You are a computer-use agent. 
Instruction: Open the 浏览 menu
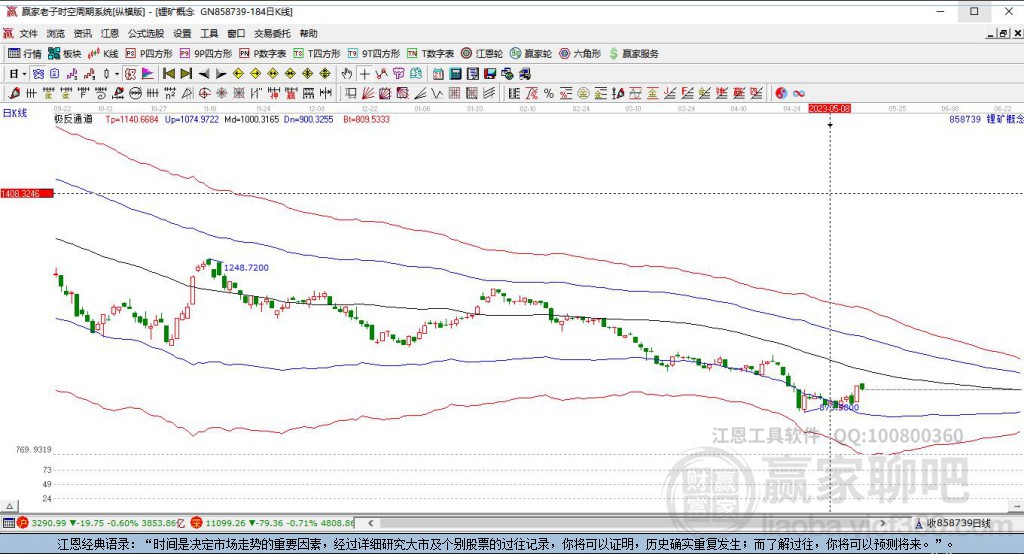pos(56,33)
